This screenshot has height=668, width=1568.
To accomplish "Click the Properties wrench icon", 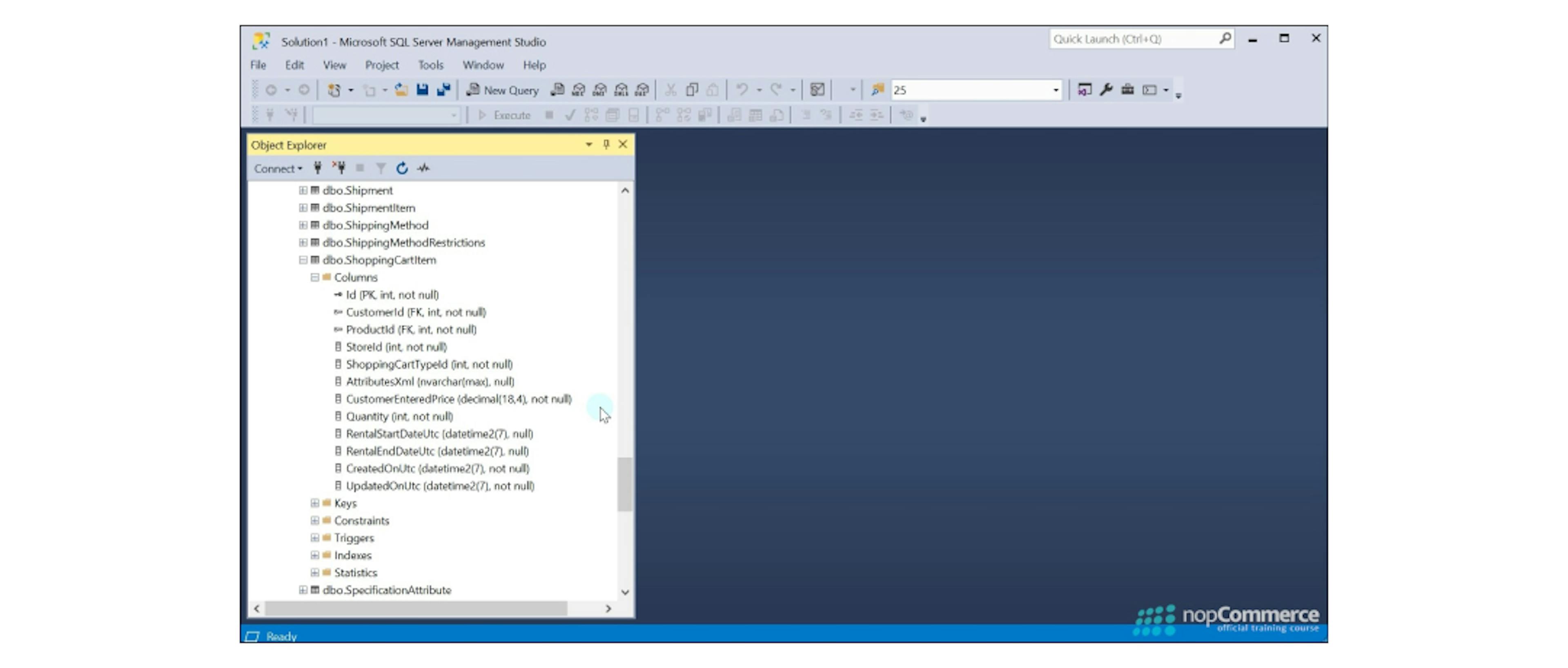I will click(x=1107, y=90).
